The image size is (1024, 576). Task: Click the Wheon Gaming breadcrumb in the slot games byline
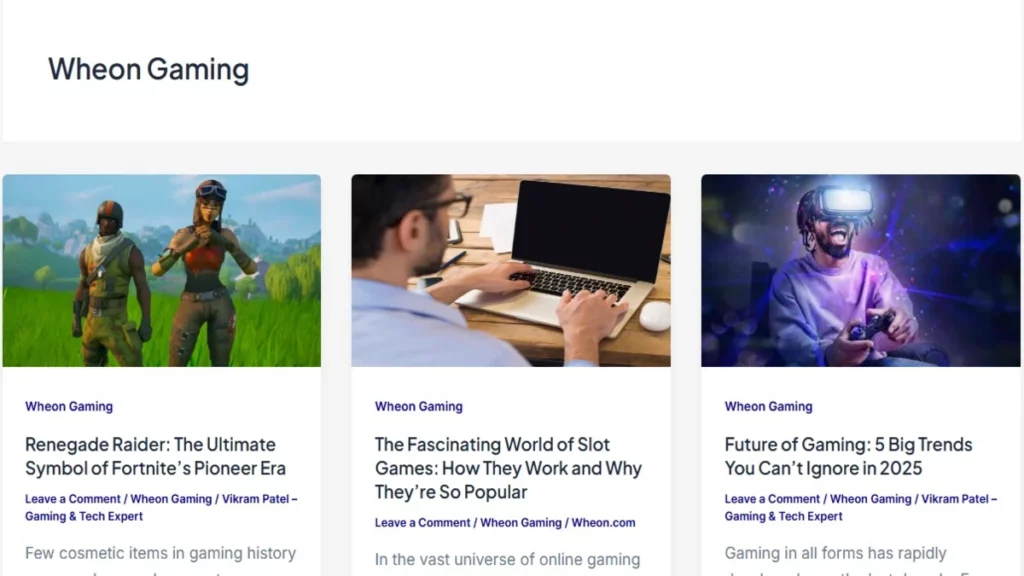pyautogui.click(x=521, y=522)
